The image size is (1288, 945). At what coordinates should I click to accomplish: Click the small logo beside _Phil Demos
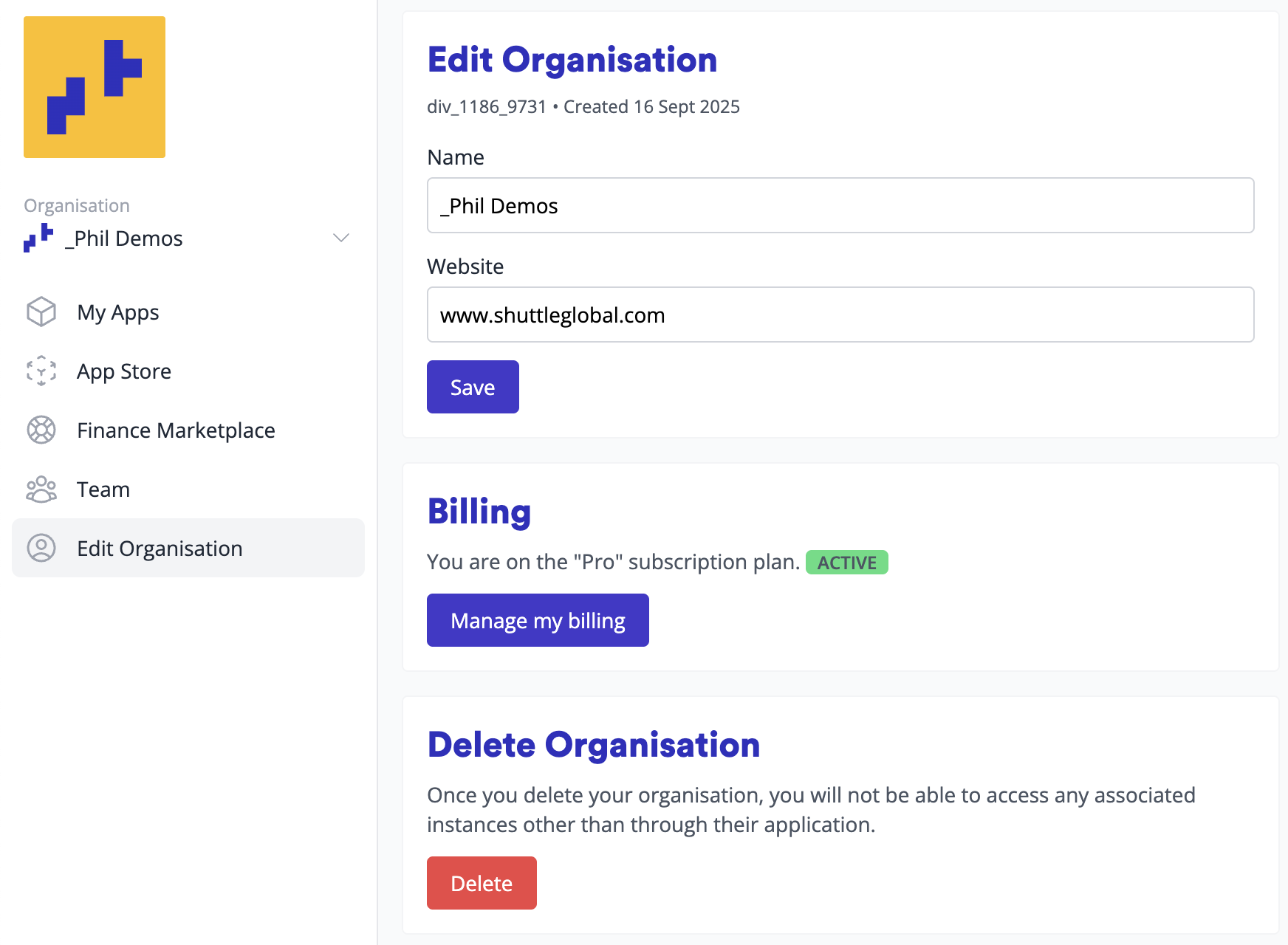click(x=38, y=238)
